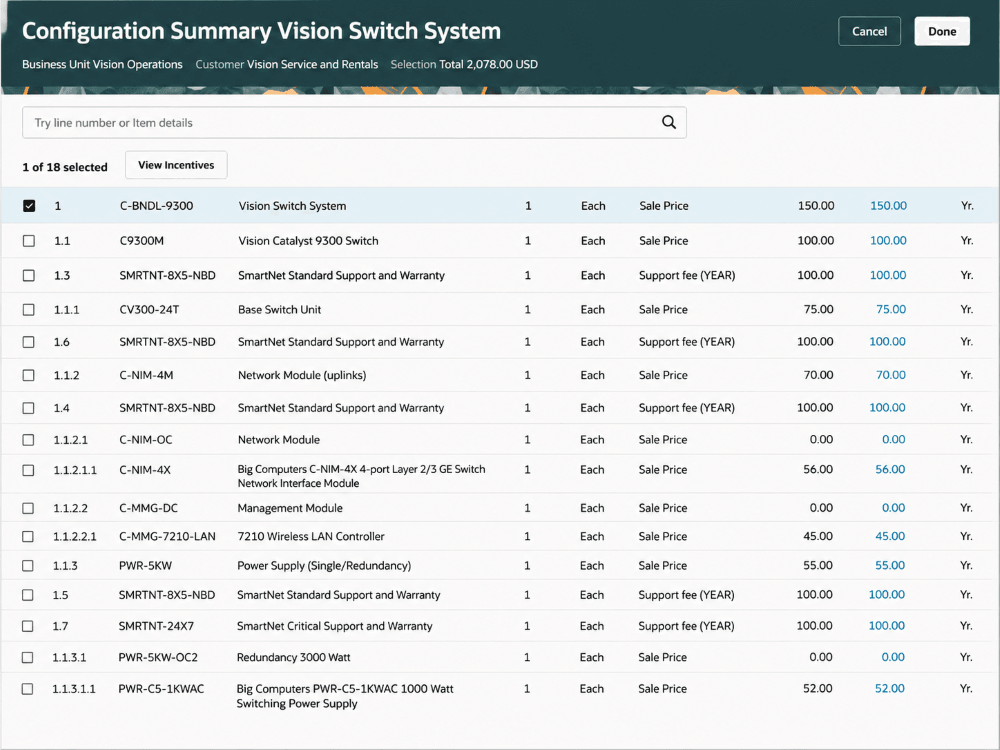Click item code CV300-24T
1000x750 pixels.
[x=149, y=309]
